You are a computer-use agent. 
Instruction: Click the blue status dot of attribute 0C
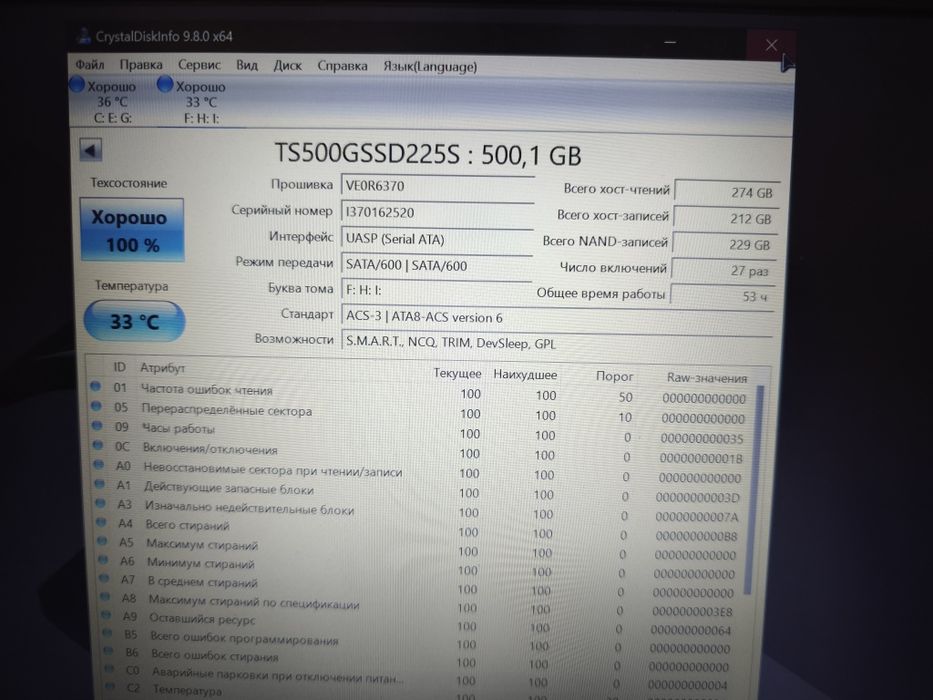[x=98, y=445]
